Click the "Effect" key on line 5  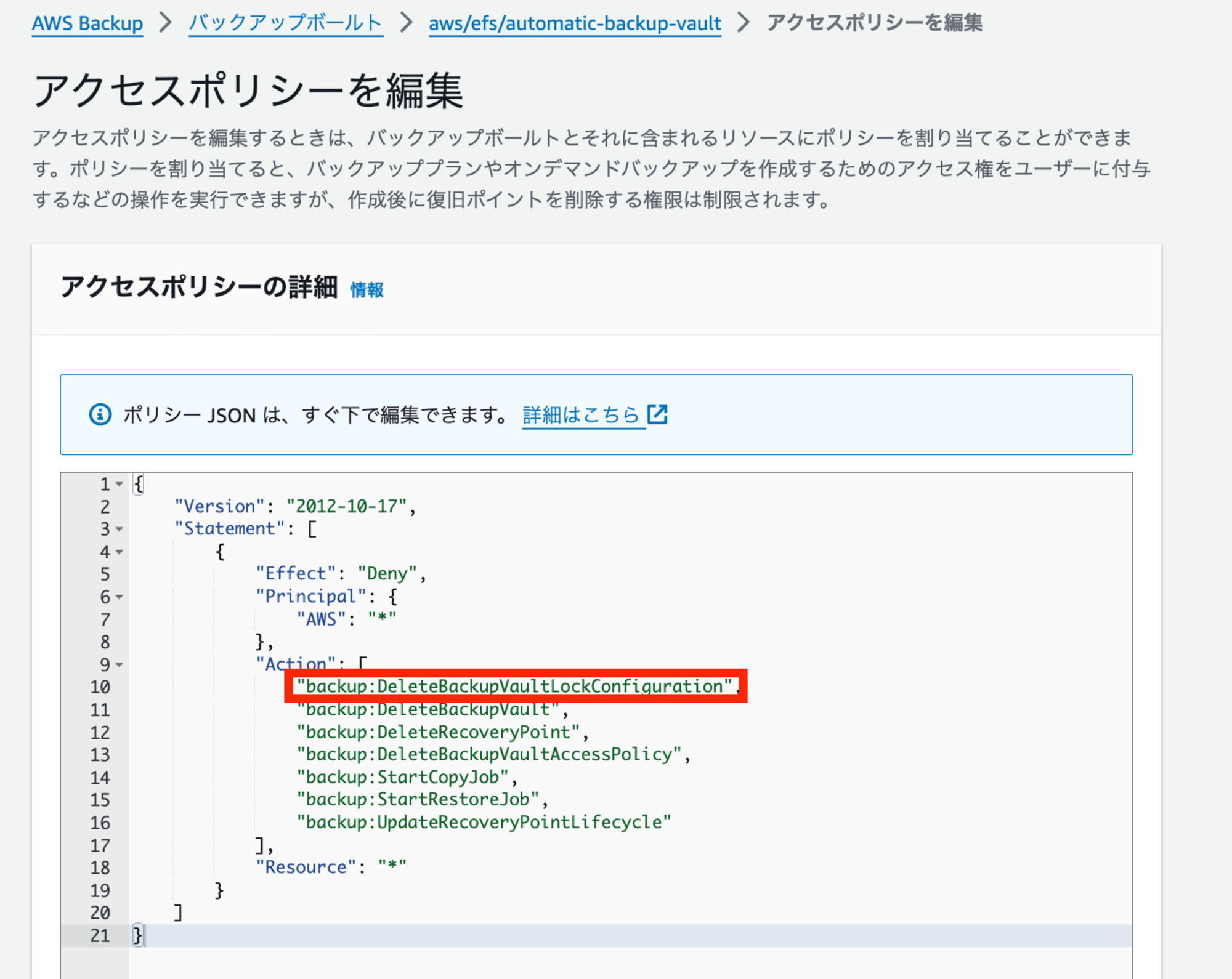tap(296, 573)
